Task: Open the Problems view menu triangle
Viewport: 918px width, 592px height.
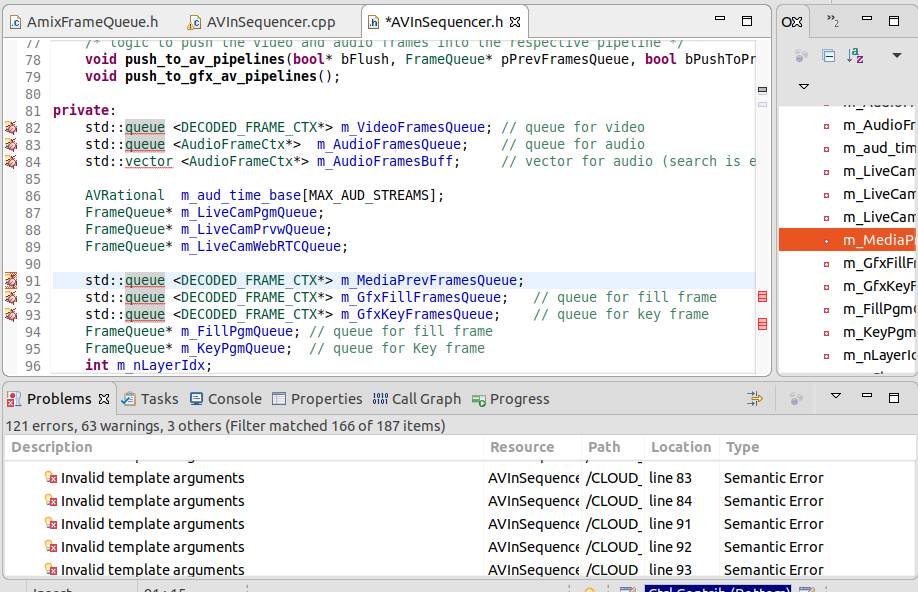Action: point(836,396)
